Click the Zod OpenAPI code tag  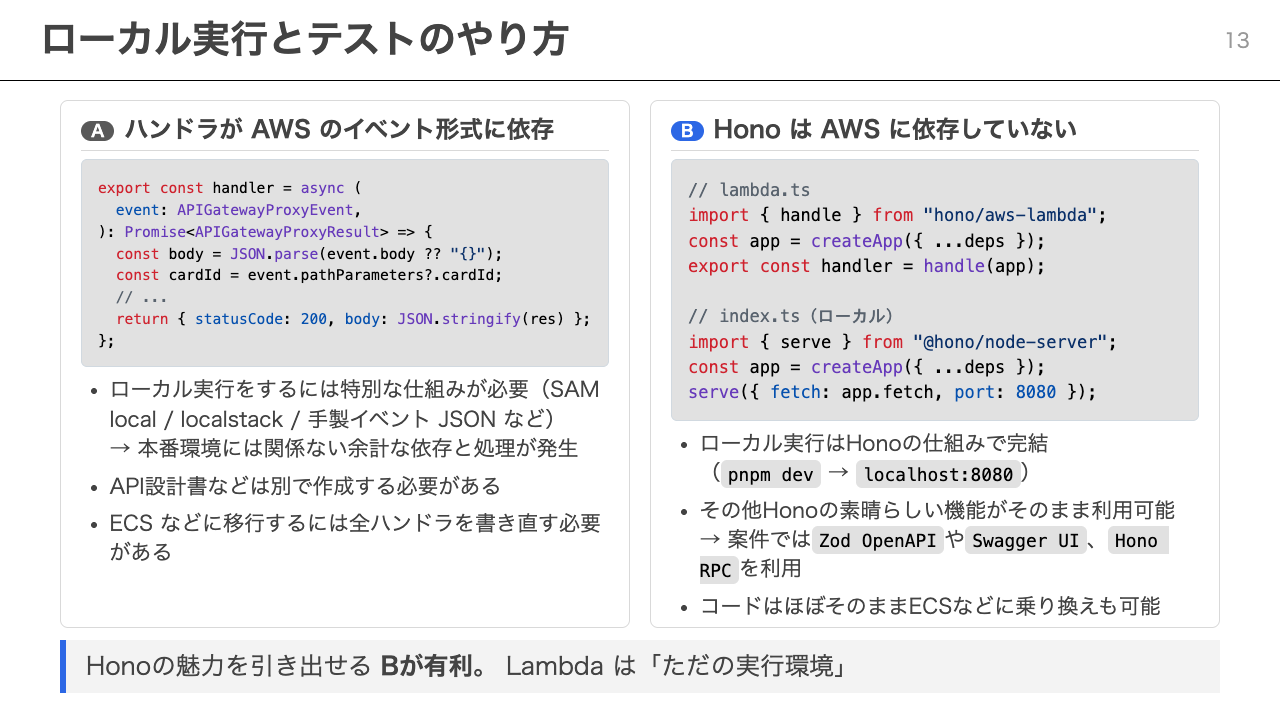click(877, 541)
